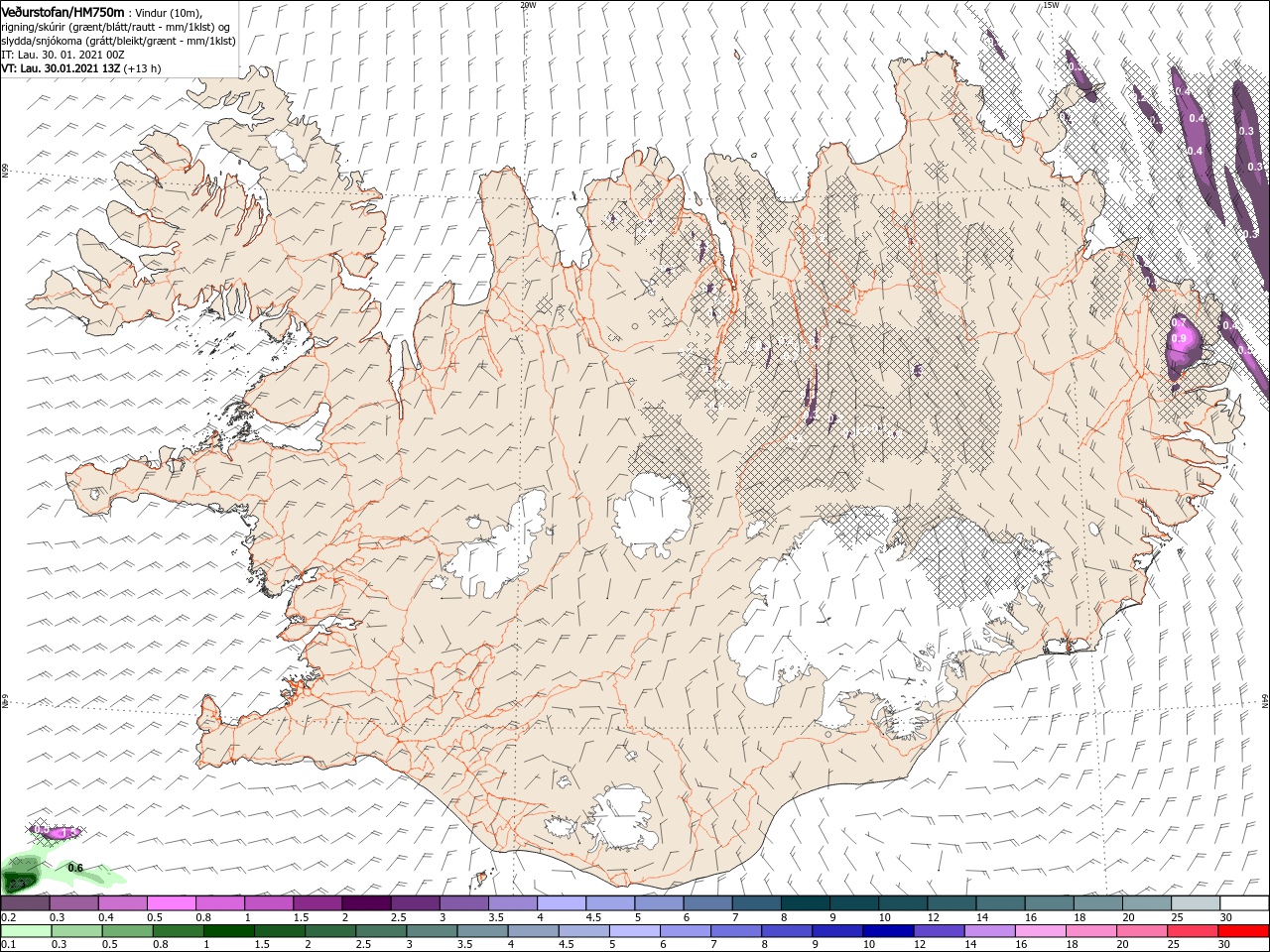Click the light lavender 4–4.5 snow legend swatch
The image size is (1270, 952).
tap(562, 903)
